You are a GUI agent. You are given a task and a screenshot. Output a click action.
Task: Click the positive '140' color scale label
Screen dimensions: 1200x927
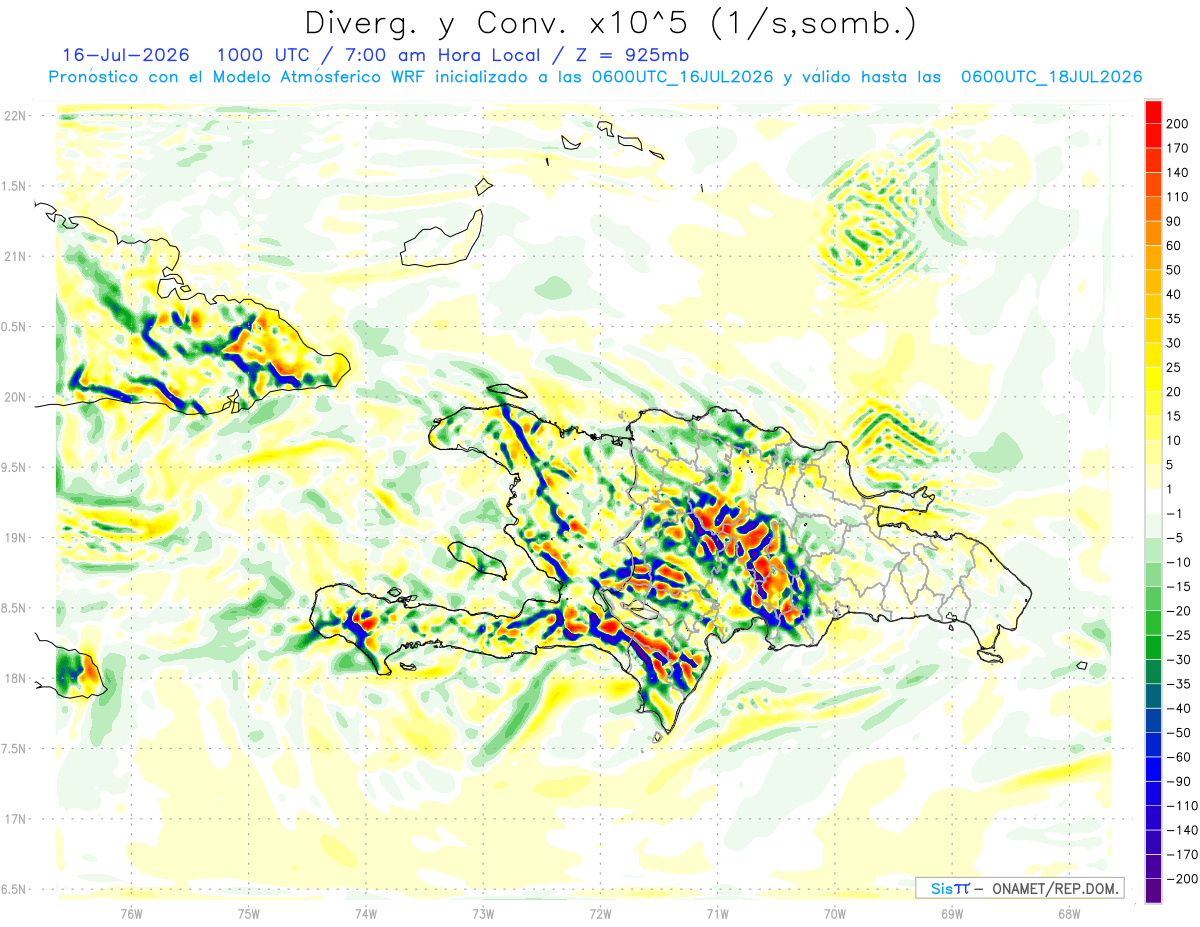[1177, 173]
